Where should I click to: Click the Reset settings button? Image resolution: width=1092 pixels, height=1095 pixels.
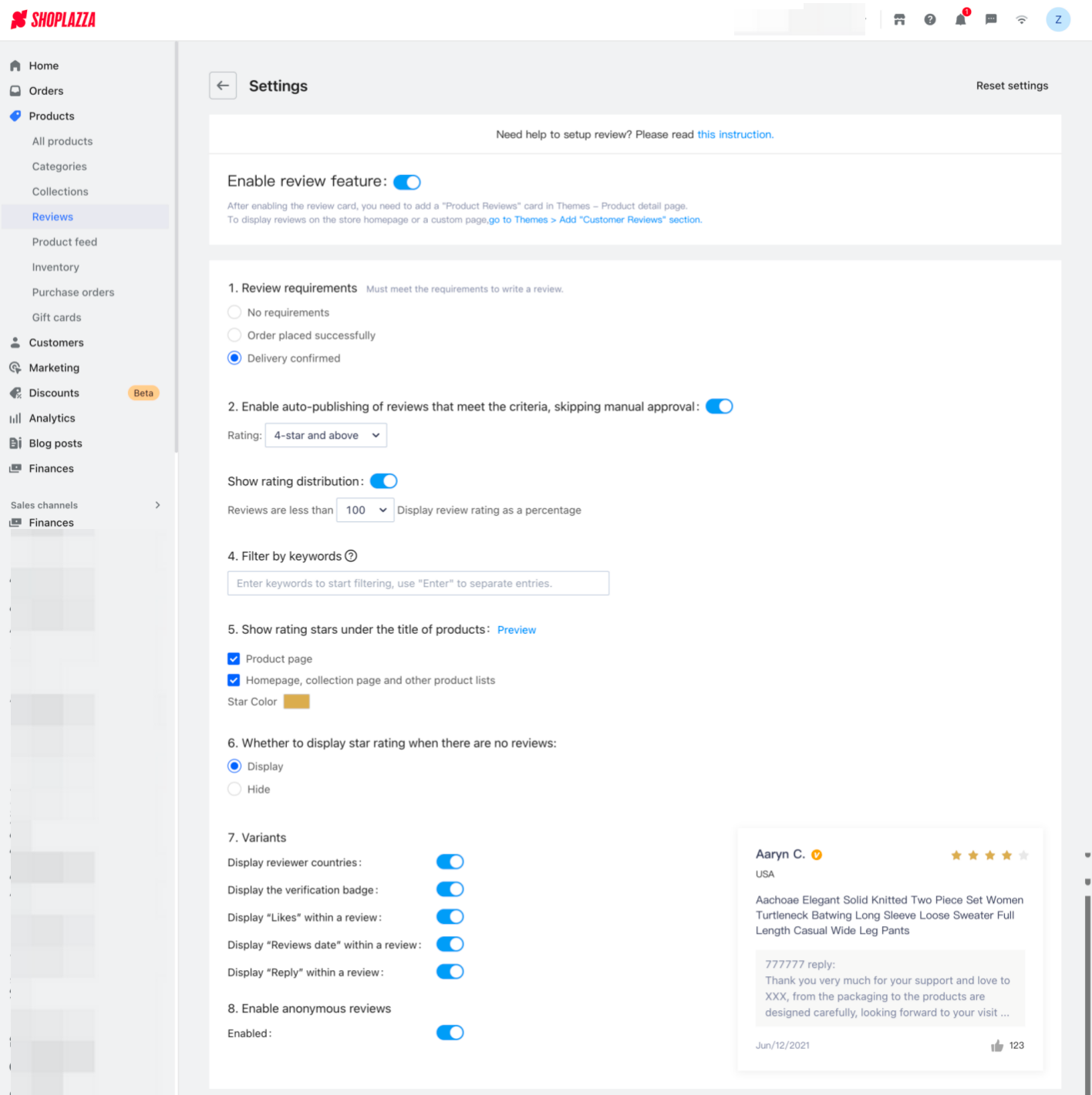click(1012, 86)
